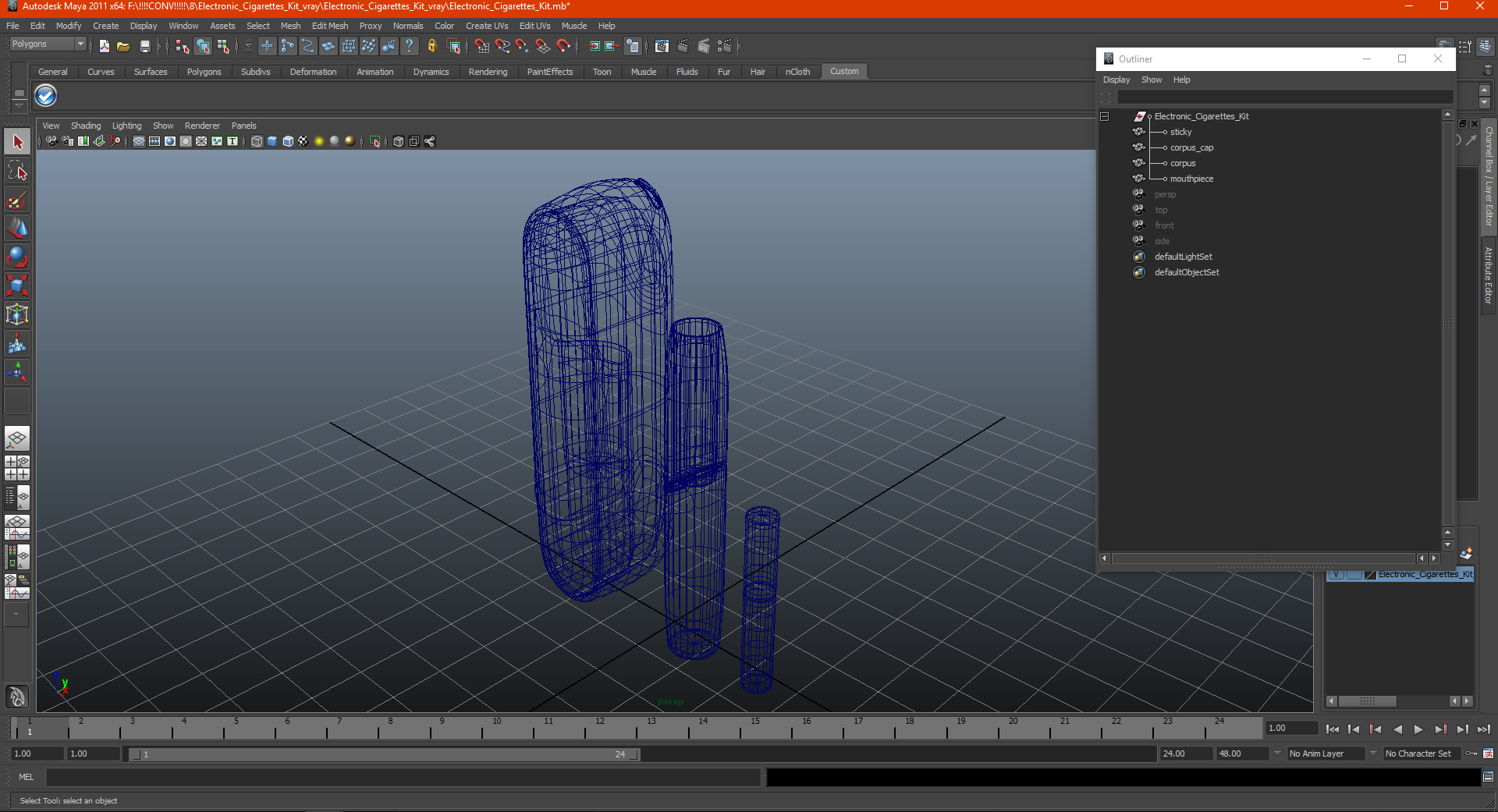The image size is (1498, 812).
Task: Activate the Soft Modification tool
Action: (17, 343)
